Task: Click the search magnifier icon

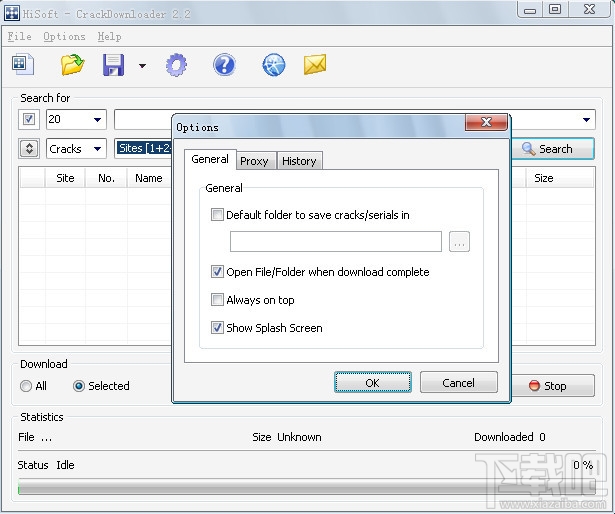Action: 528,149
